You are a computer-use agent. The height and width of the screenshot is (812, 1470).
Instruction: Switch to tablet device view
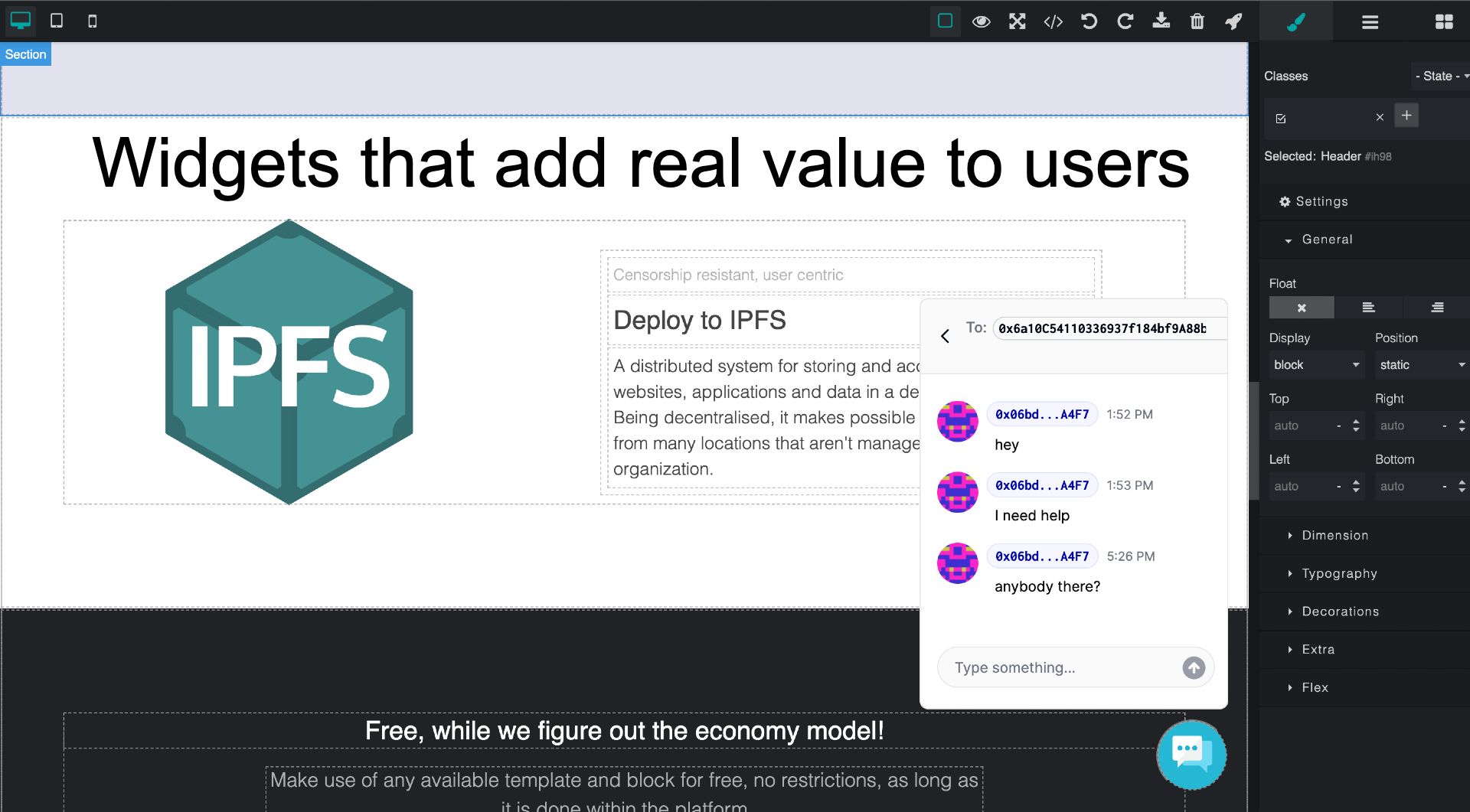pyautogui.click(x=57, y=21)
